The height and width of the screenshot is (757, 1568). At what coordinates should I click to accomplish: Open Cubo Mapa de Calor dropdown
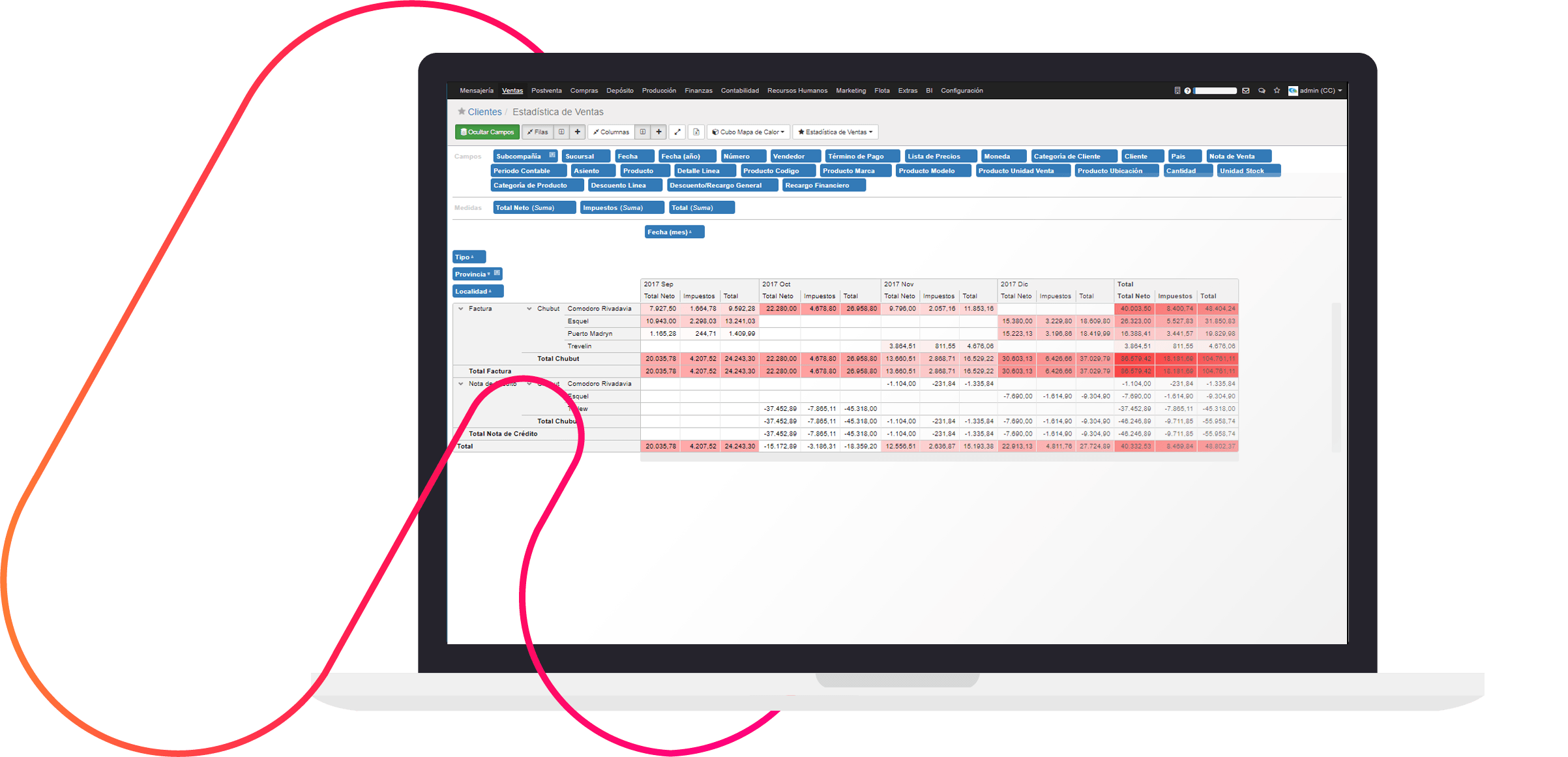coord(748,132)
